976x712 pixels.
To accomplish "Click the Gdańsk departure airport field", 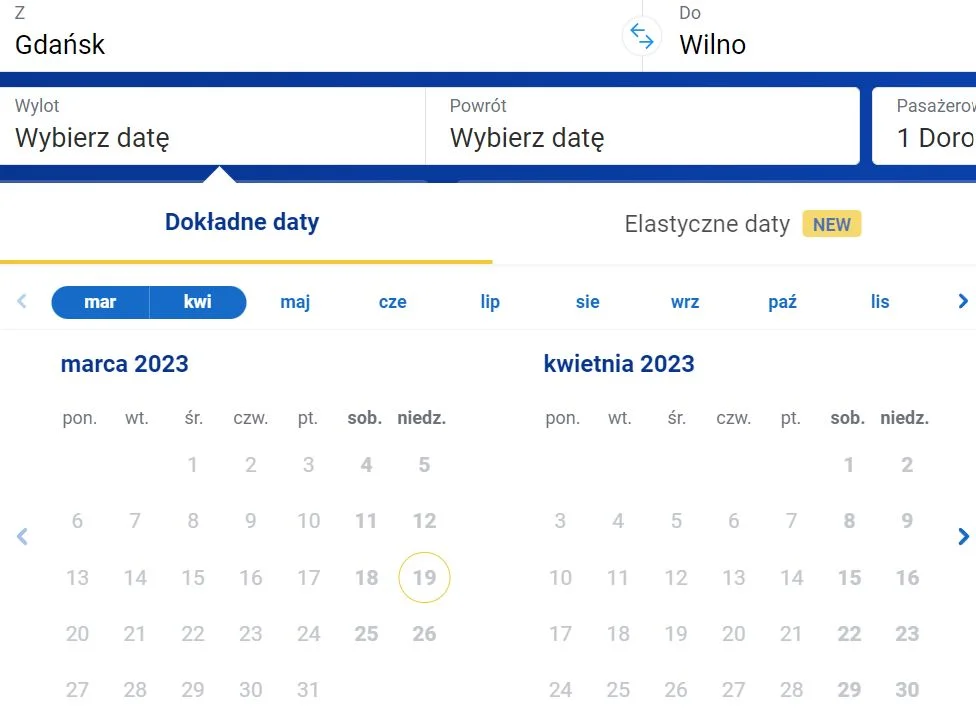I will [311, 35].
